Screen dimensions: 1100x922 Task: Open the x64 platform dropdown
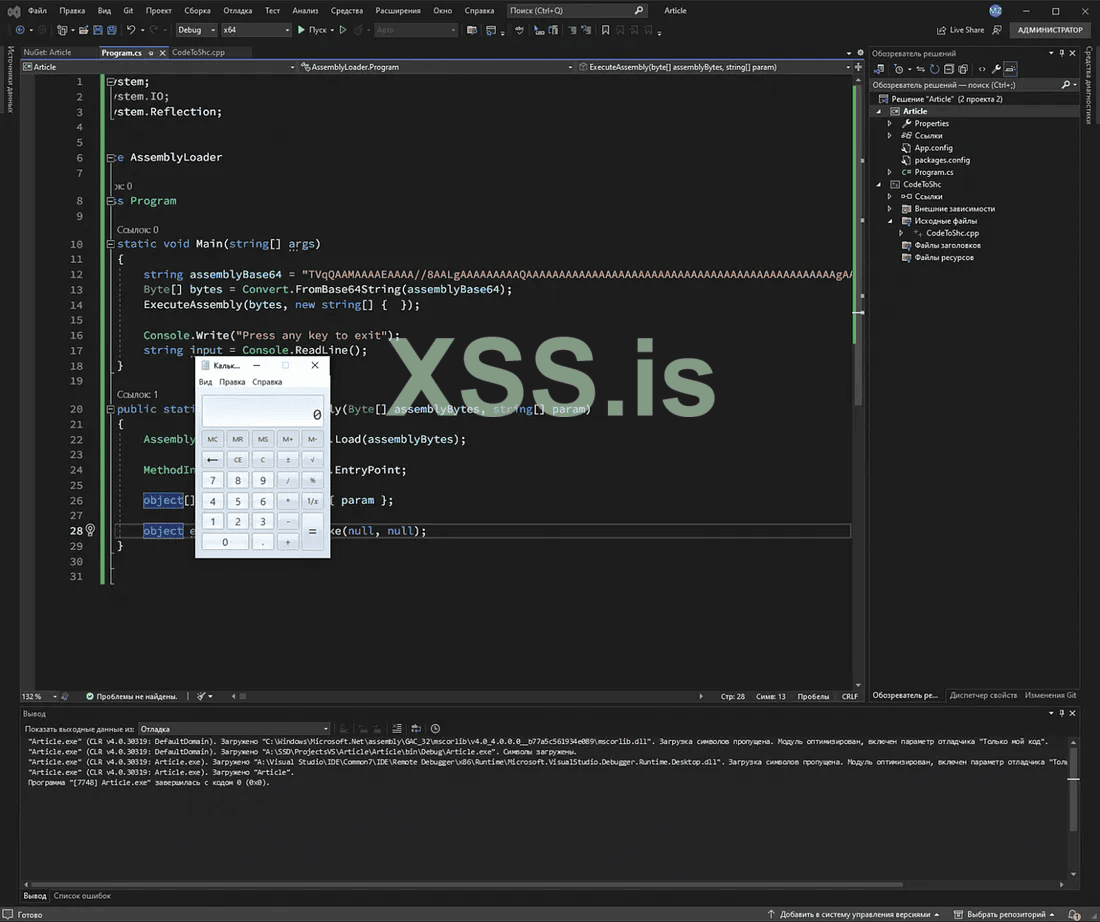click(255, 30)
